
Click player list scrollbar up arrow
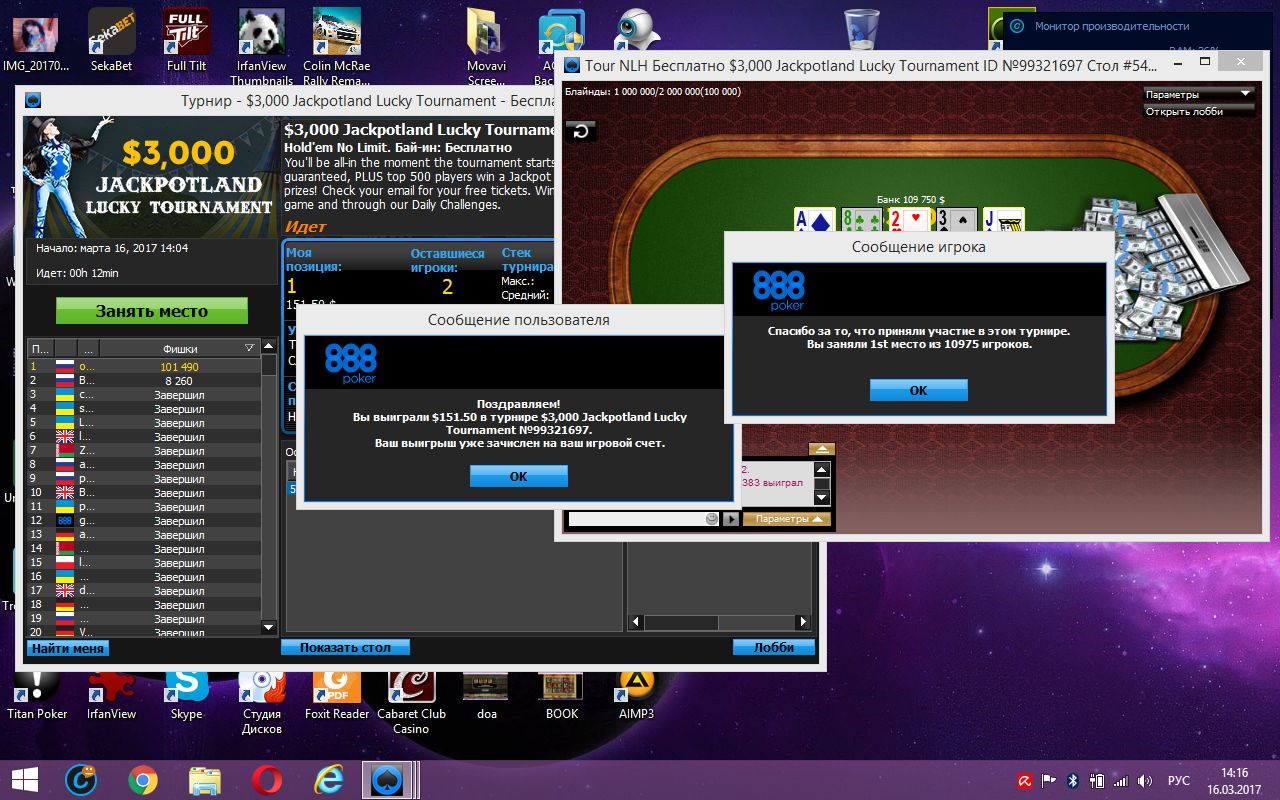268,348
